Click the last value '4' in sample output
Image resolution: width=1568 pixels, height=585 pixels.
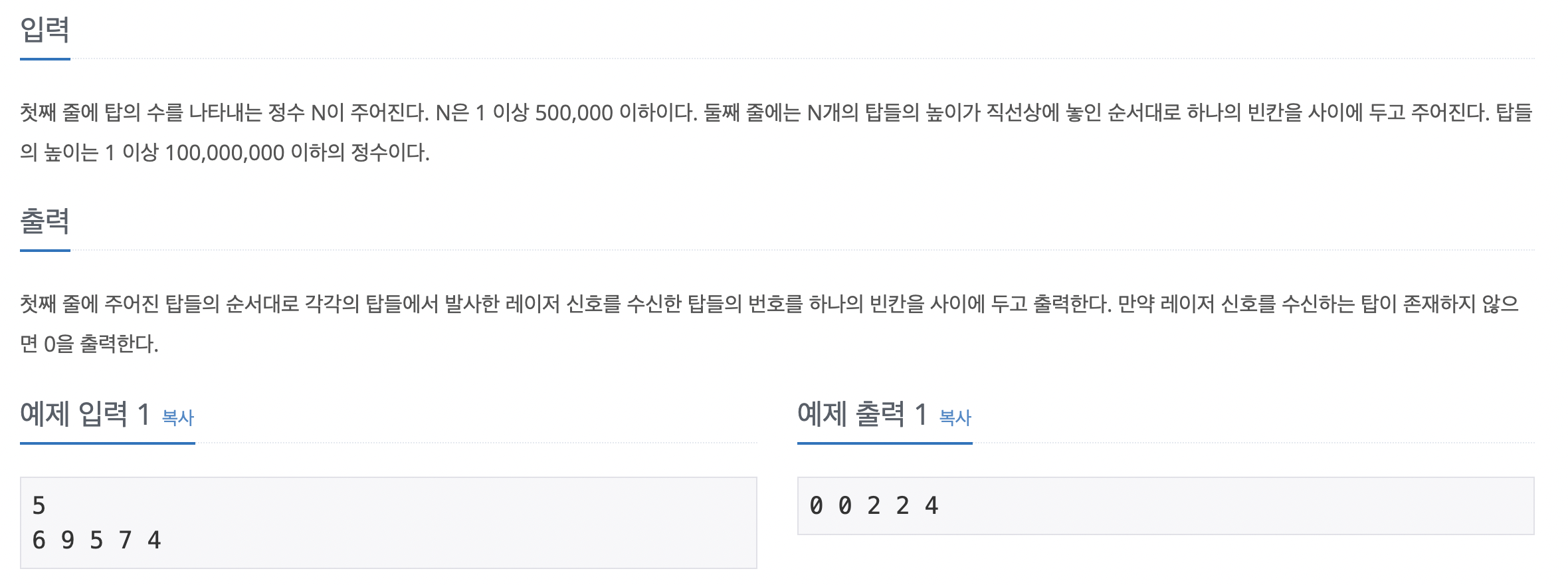(931, 506)
